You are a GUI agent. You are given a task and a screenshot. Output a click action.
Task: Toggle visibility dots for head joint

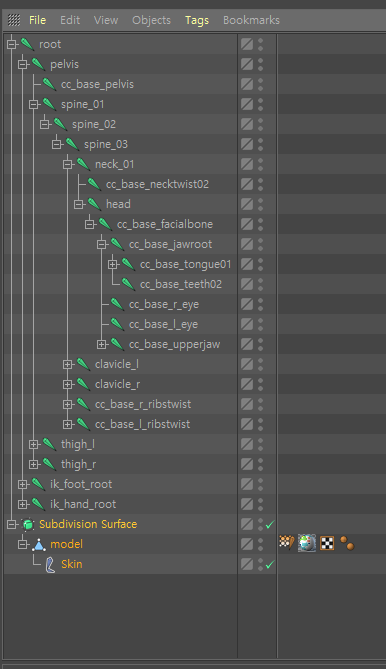[260, 204]
